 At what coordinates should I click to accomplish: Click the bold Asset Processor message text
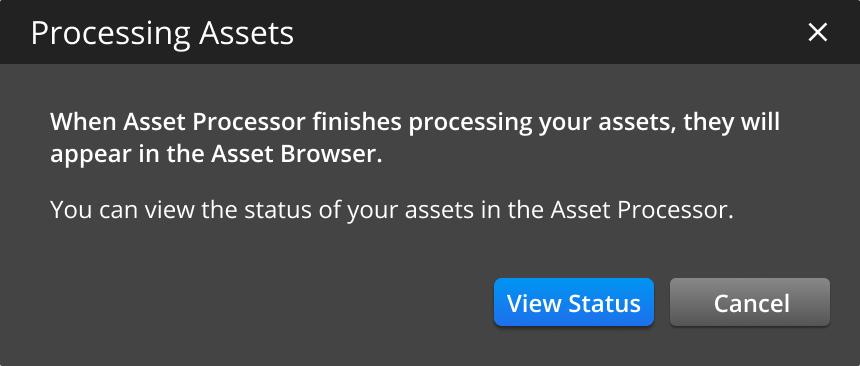pos(415,138)
